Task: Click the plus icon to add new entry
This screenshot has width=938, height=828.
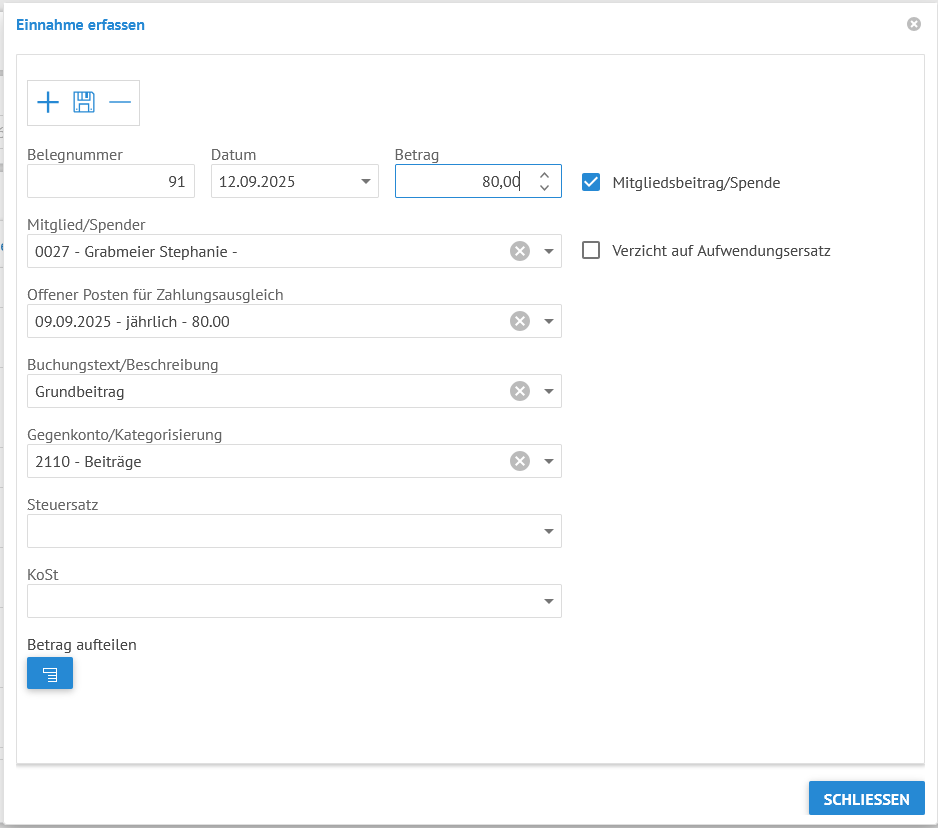Action: point(48,102)
